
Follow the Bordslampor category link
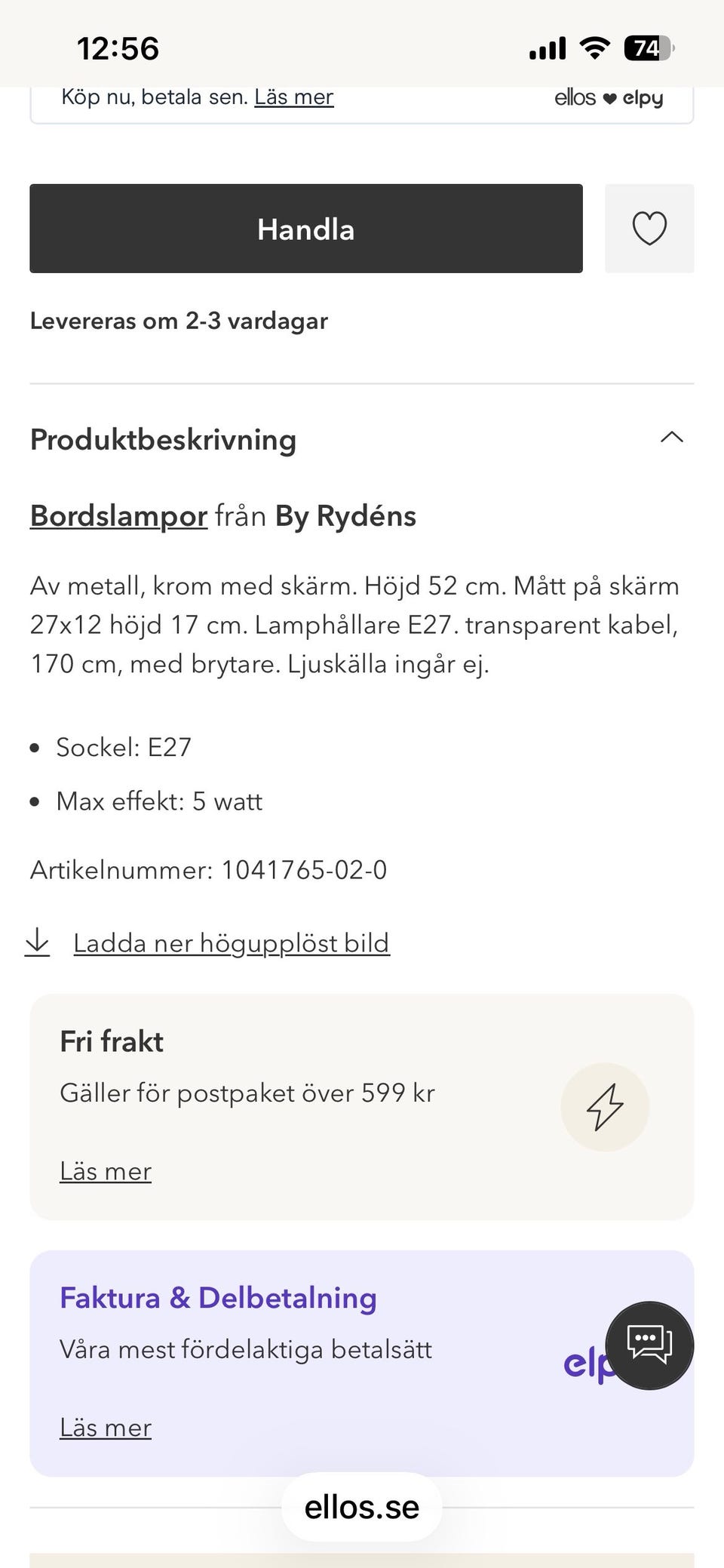(118, 516)
